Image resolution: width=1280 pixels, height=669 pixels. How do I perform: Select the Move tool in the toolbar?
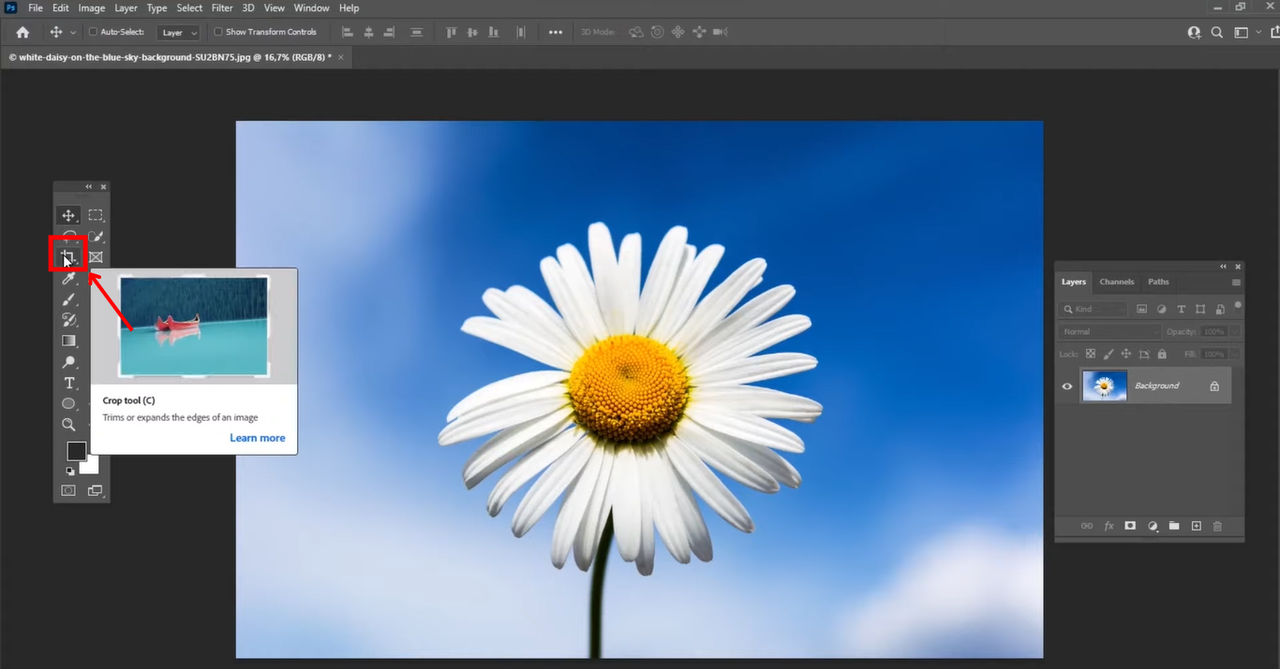click(x=69, y=215)
